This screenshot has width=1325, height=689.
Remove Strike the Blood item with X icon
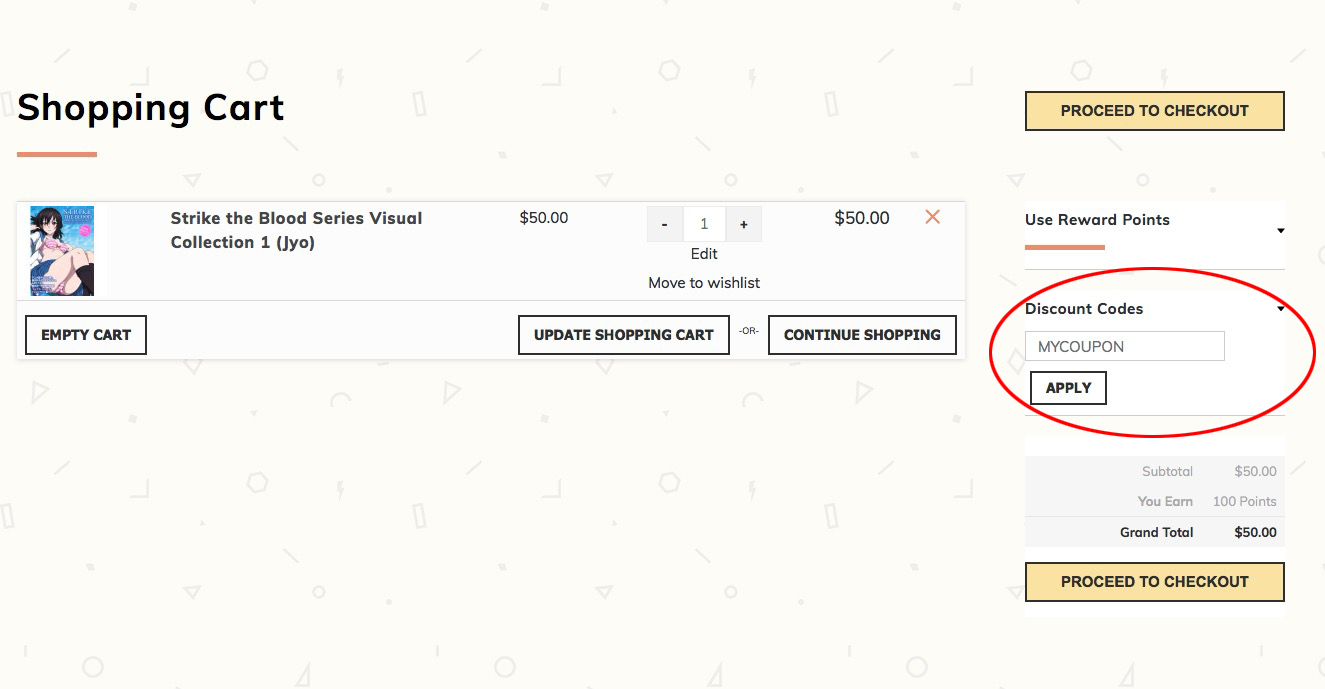tap(932, 217)
